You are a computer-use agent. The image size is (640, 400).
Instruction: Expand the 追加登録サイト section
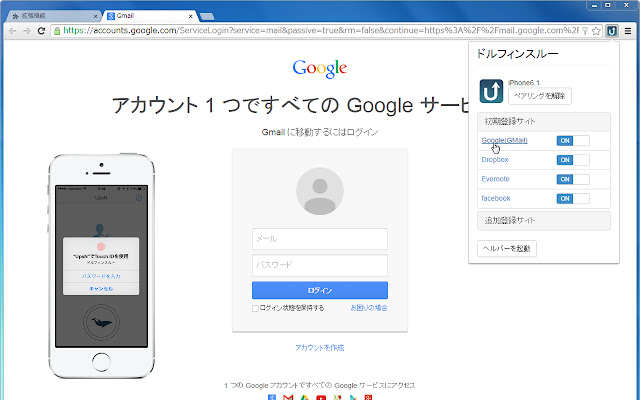(544, 220)
